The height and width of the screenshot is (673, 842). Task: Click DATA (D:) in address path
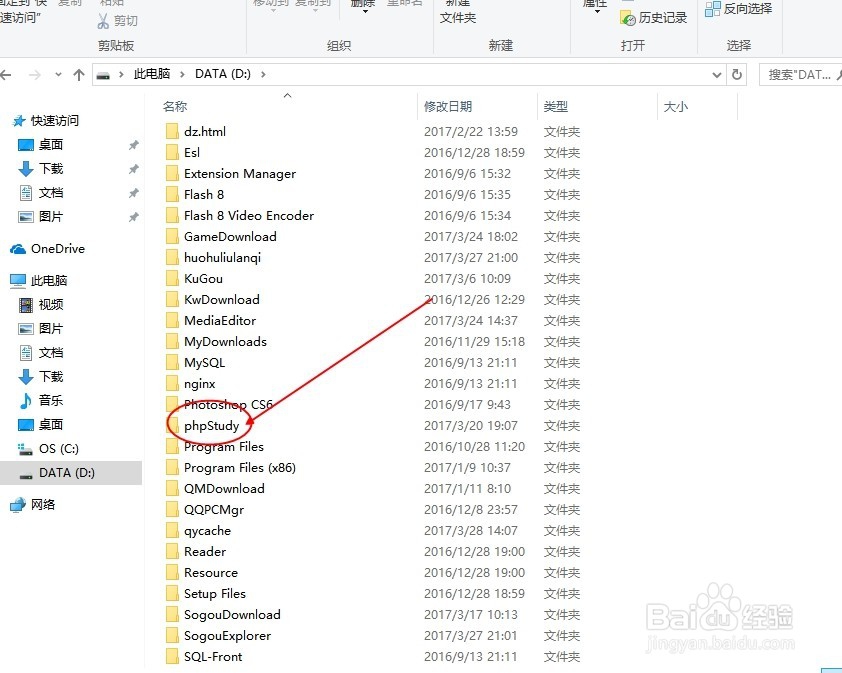[223, 74]
